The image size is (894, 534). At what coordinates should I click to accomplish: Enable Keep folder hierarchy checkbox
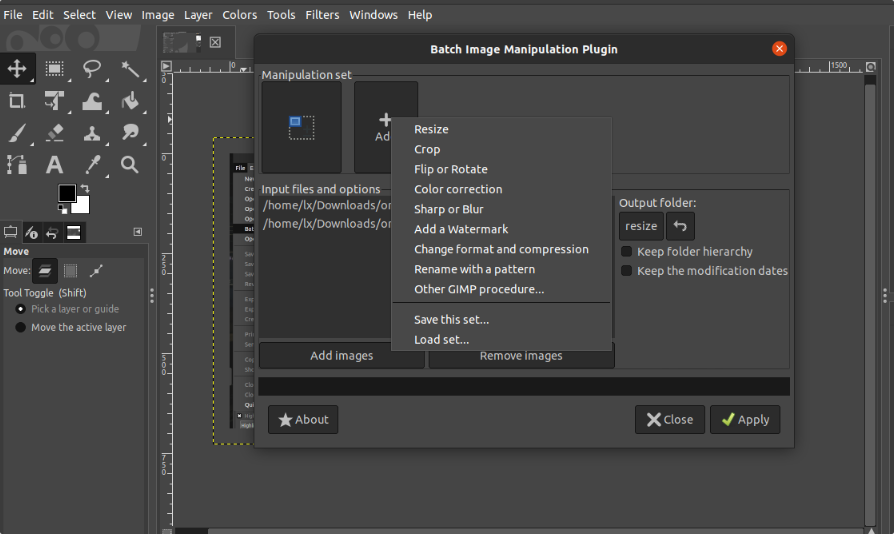click(627, 251)
